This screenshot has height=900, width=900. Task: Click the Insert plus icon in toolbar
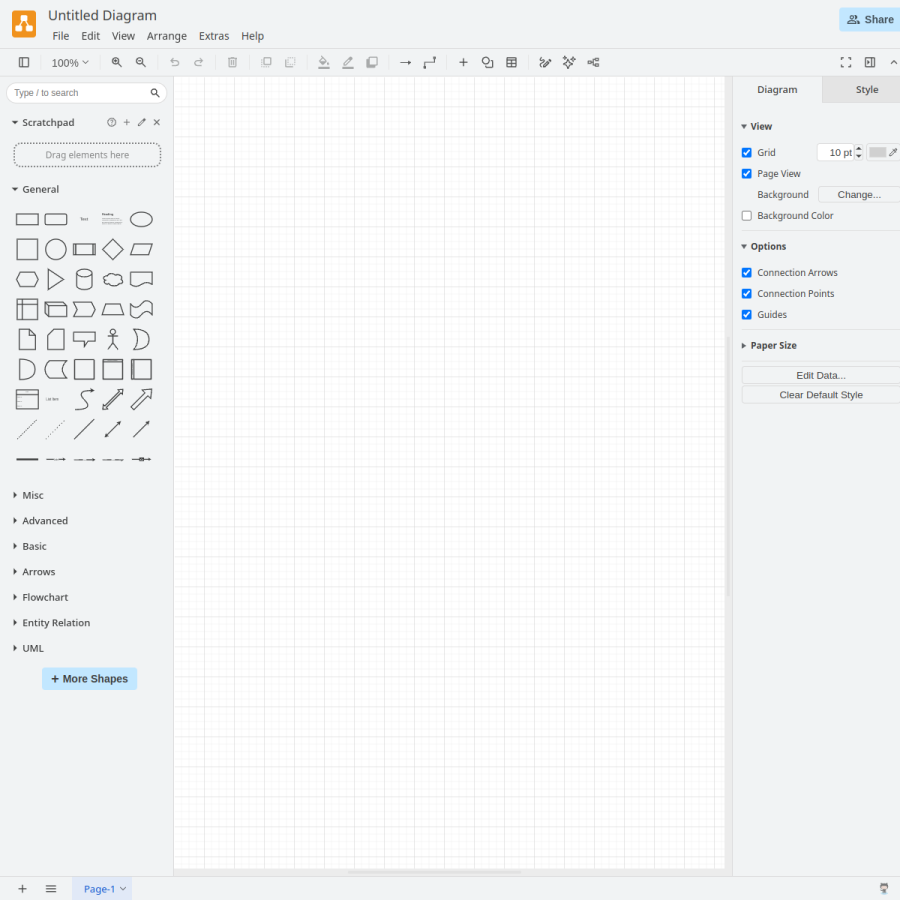[x=463, y=63]
